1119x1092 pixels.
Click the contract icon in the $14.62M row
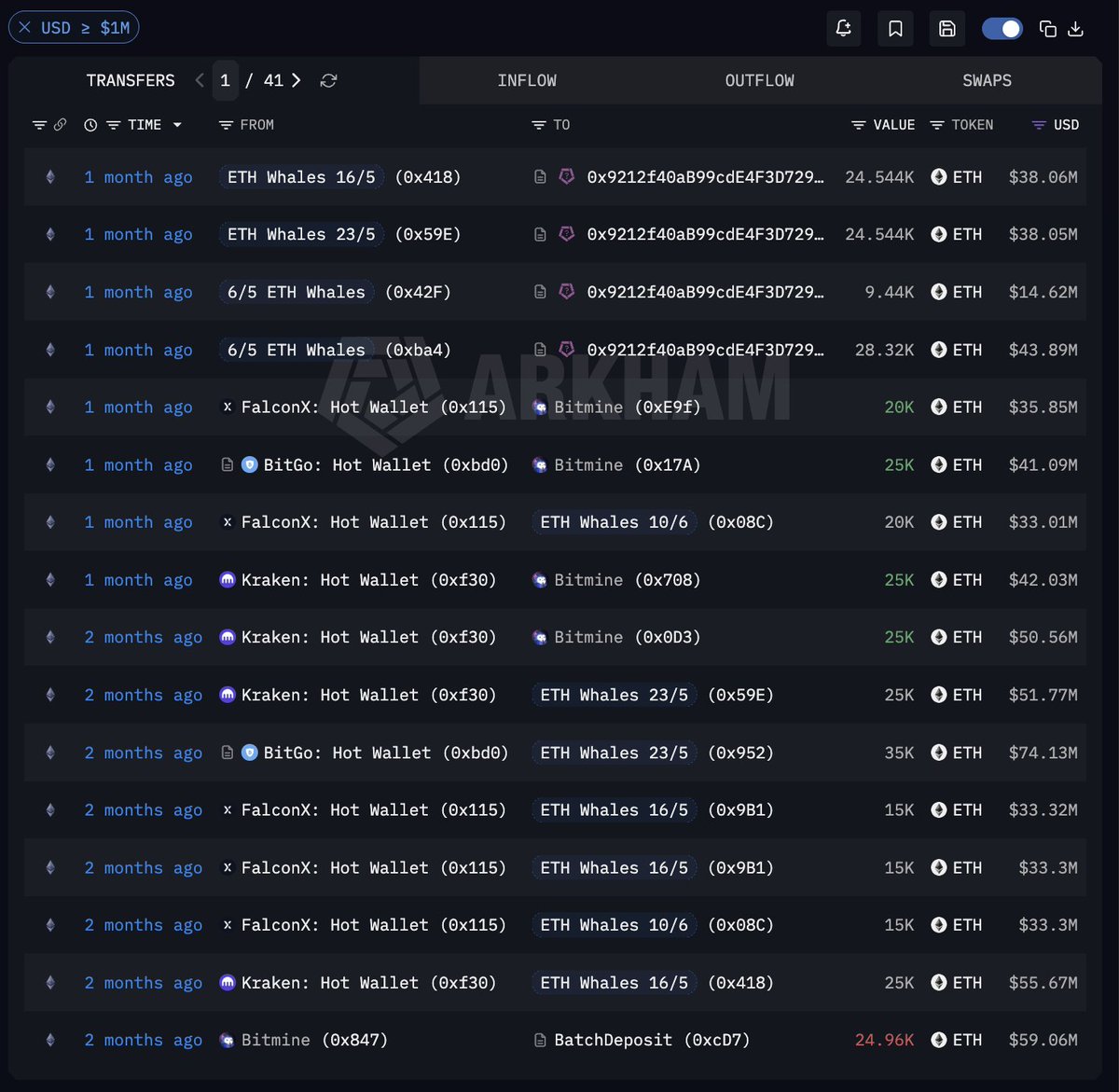(x=540, y=292)
